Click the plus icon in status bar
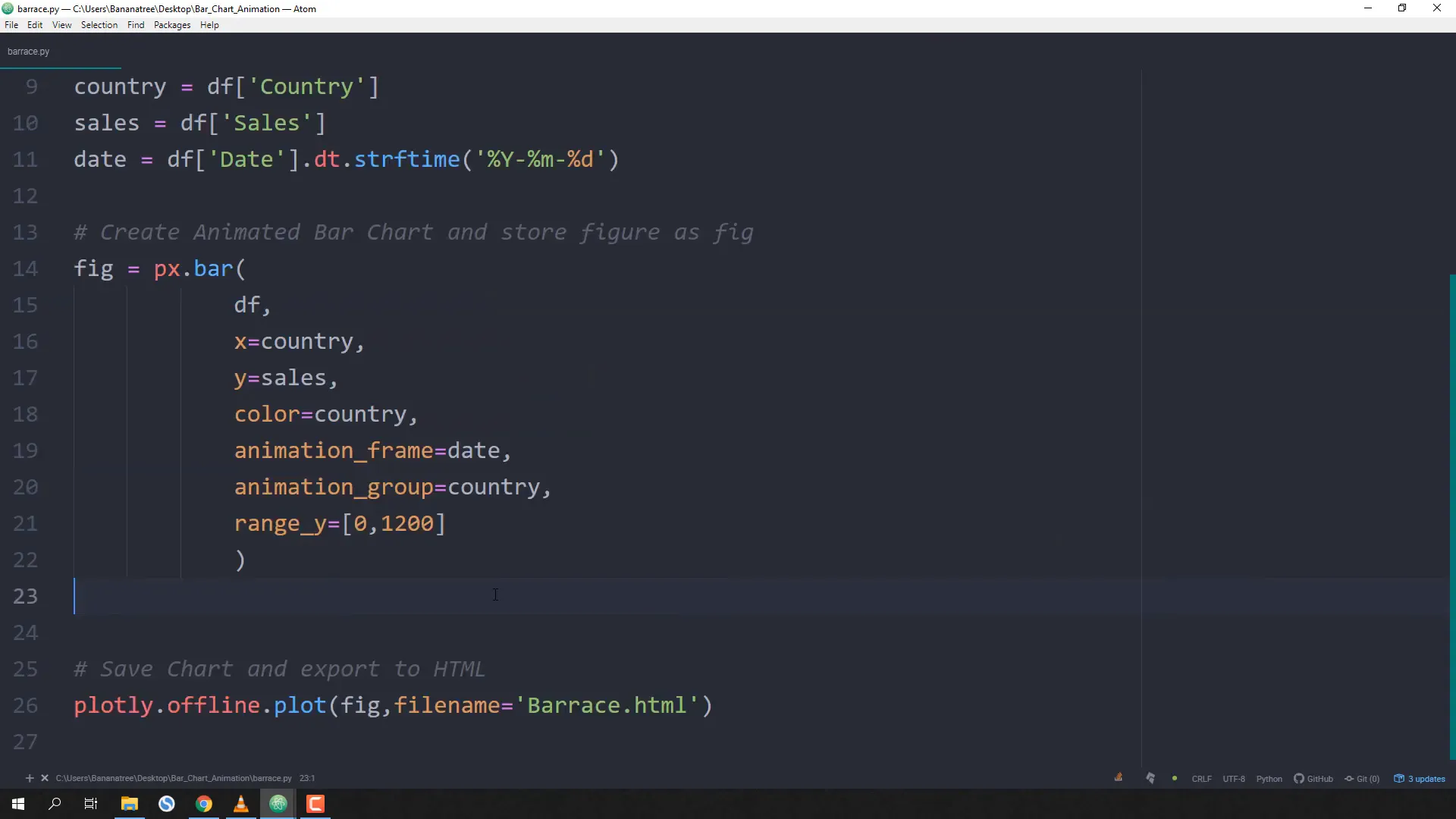The height and width of the screenshot is (819, 1456). [x=30, y=778]
